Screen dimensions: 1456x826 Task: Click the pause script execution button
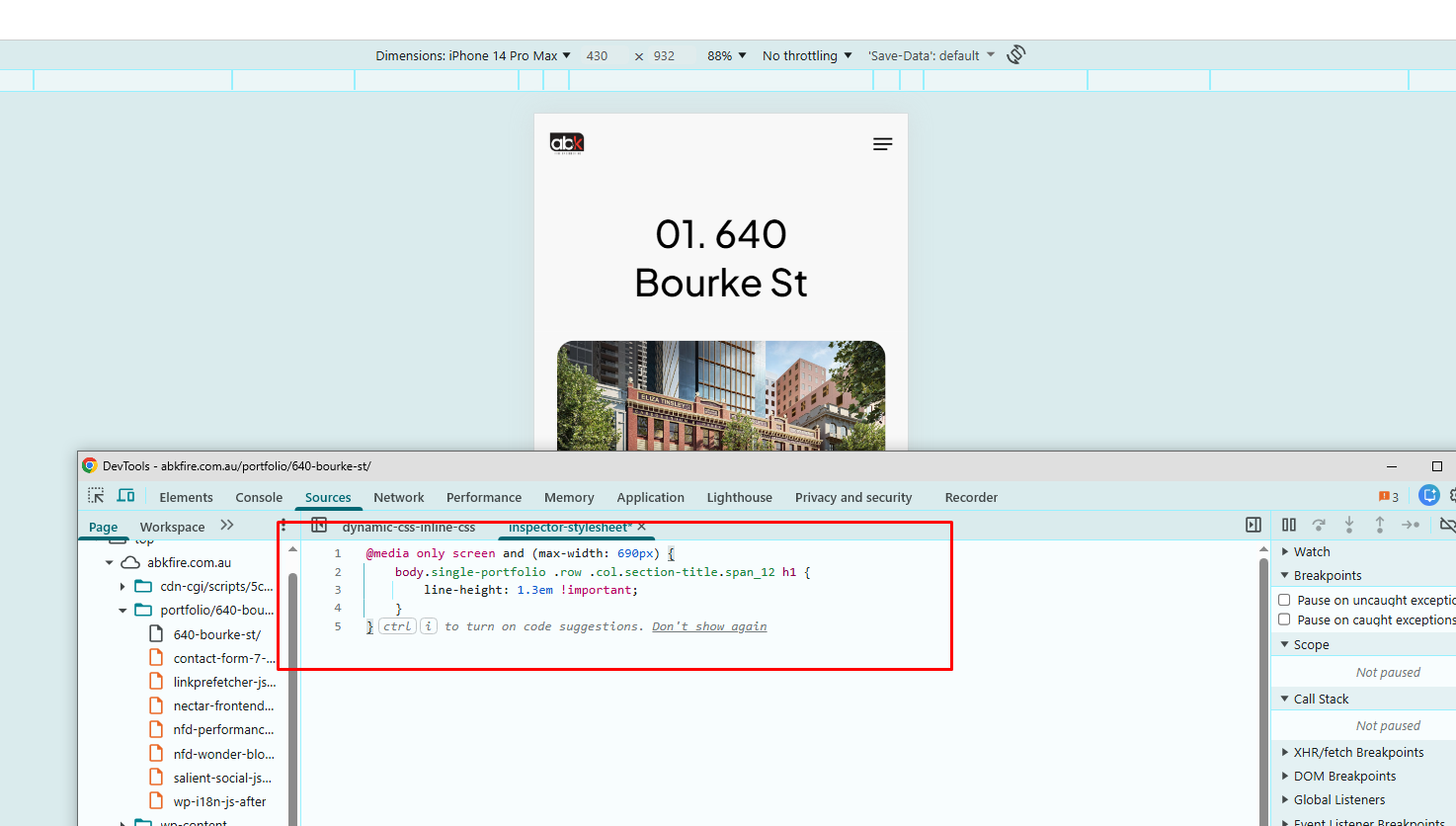pos(1289,525)
